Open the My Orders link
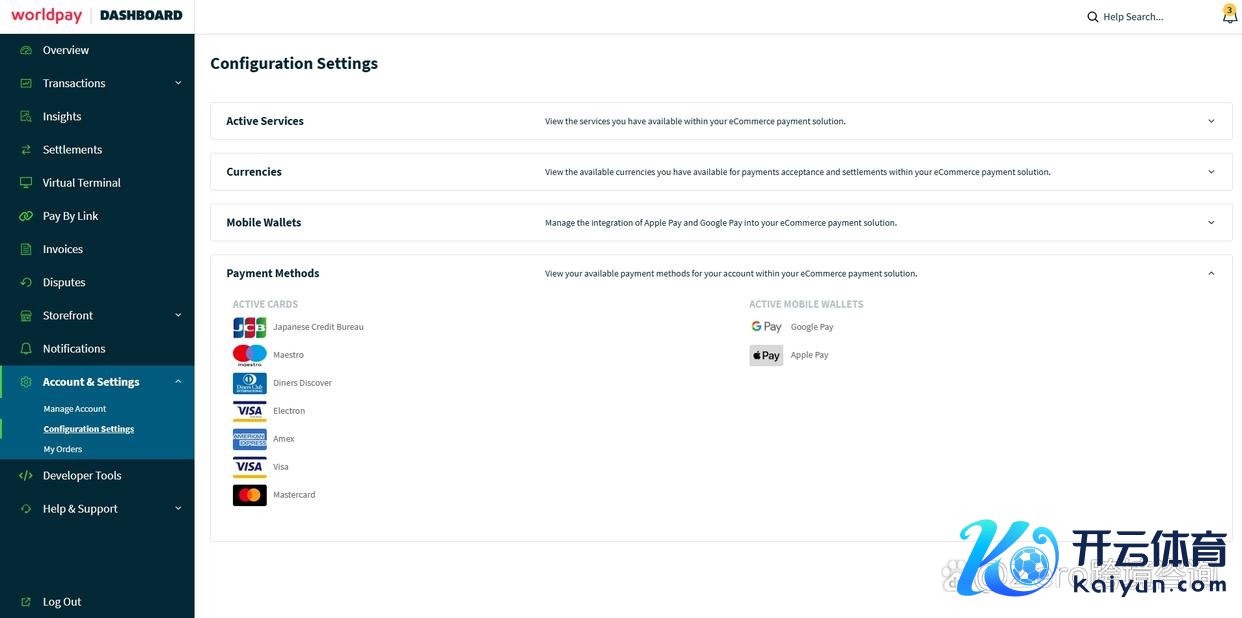1242x618 pixels. (63, 449)
